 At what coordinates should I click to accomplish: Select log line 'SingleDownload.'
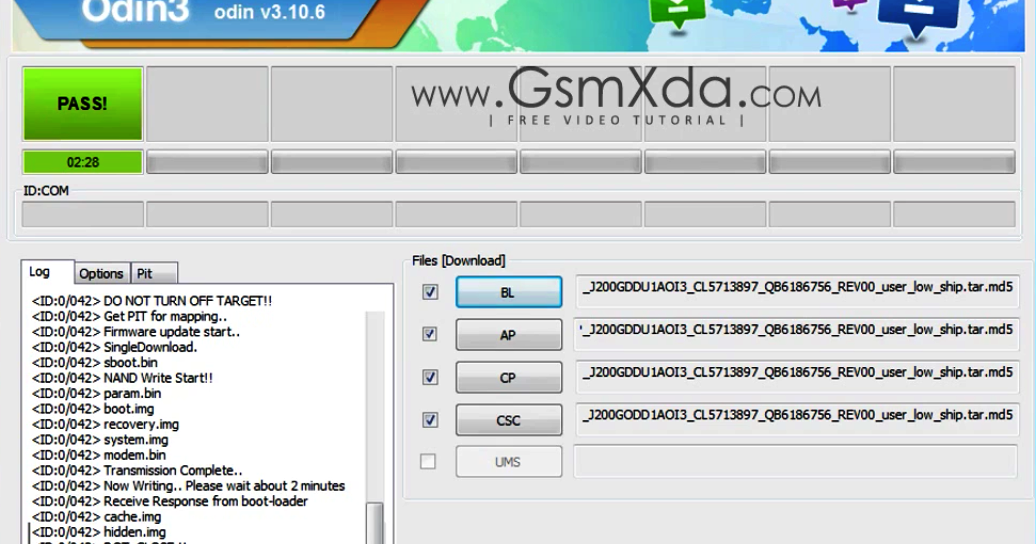[114, 347]
